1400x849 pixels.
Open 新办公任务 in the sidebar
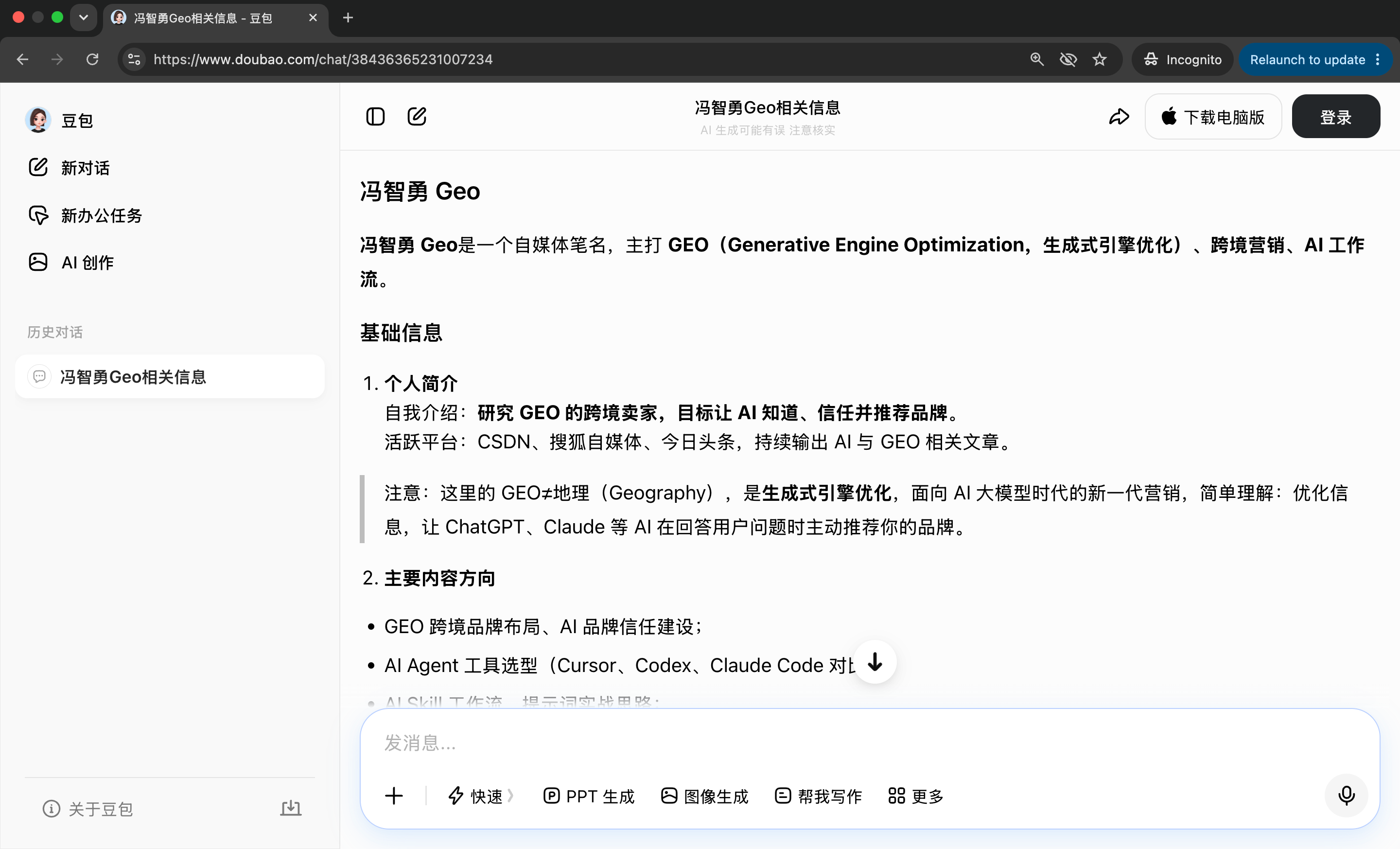tap(85, 215)
